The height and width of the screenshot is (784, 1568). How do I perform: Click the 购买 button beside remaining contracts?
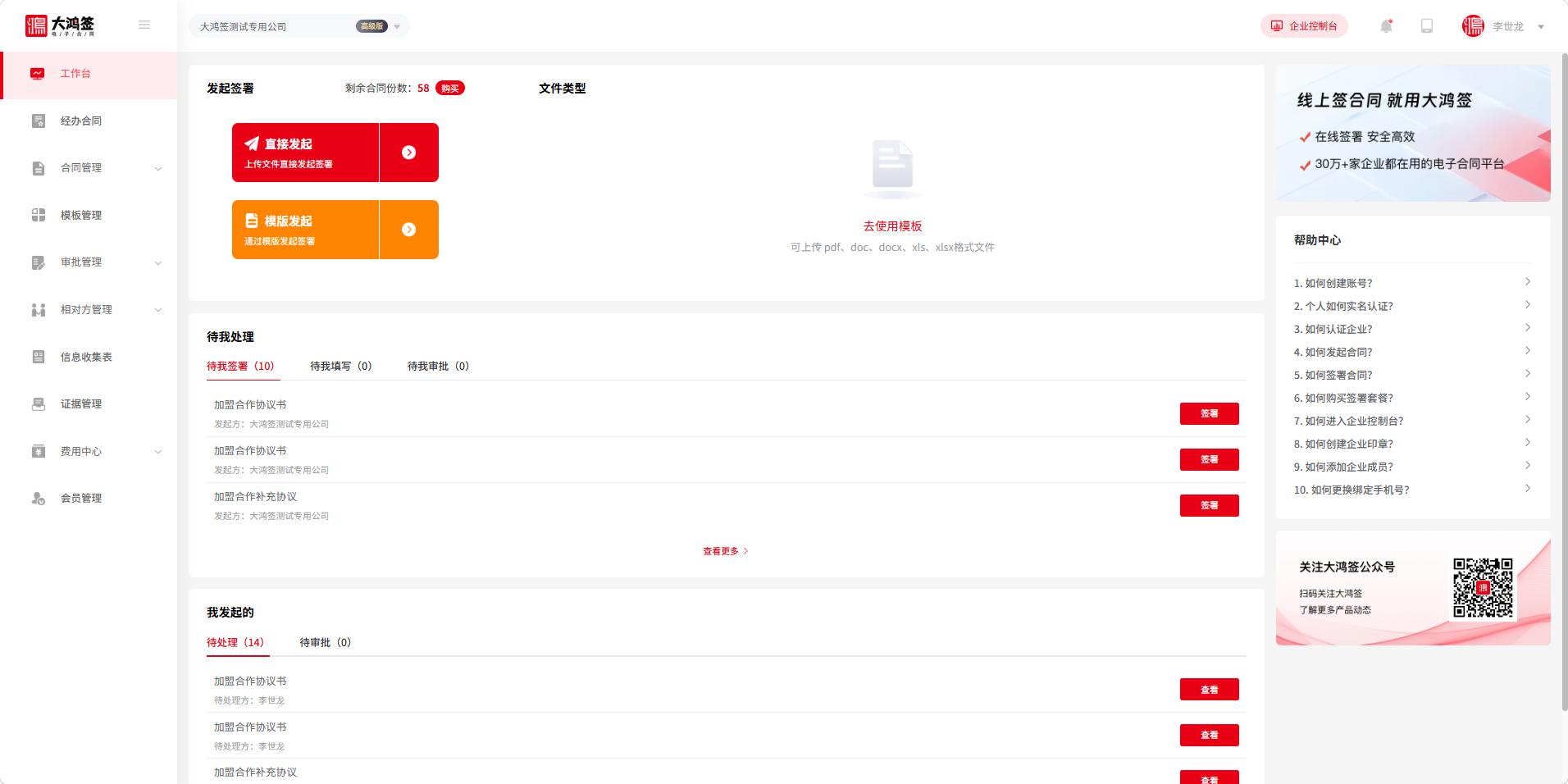pyautogui.click(x=449, y=89)
